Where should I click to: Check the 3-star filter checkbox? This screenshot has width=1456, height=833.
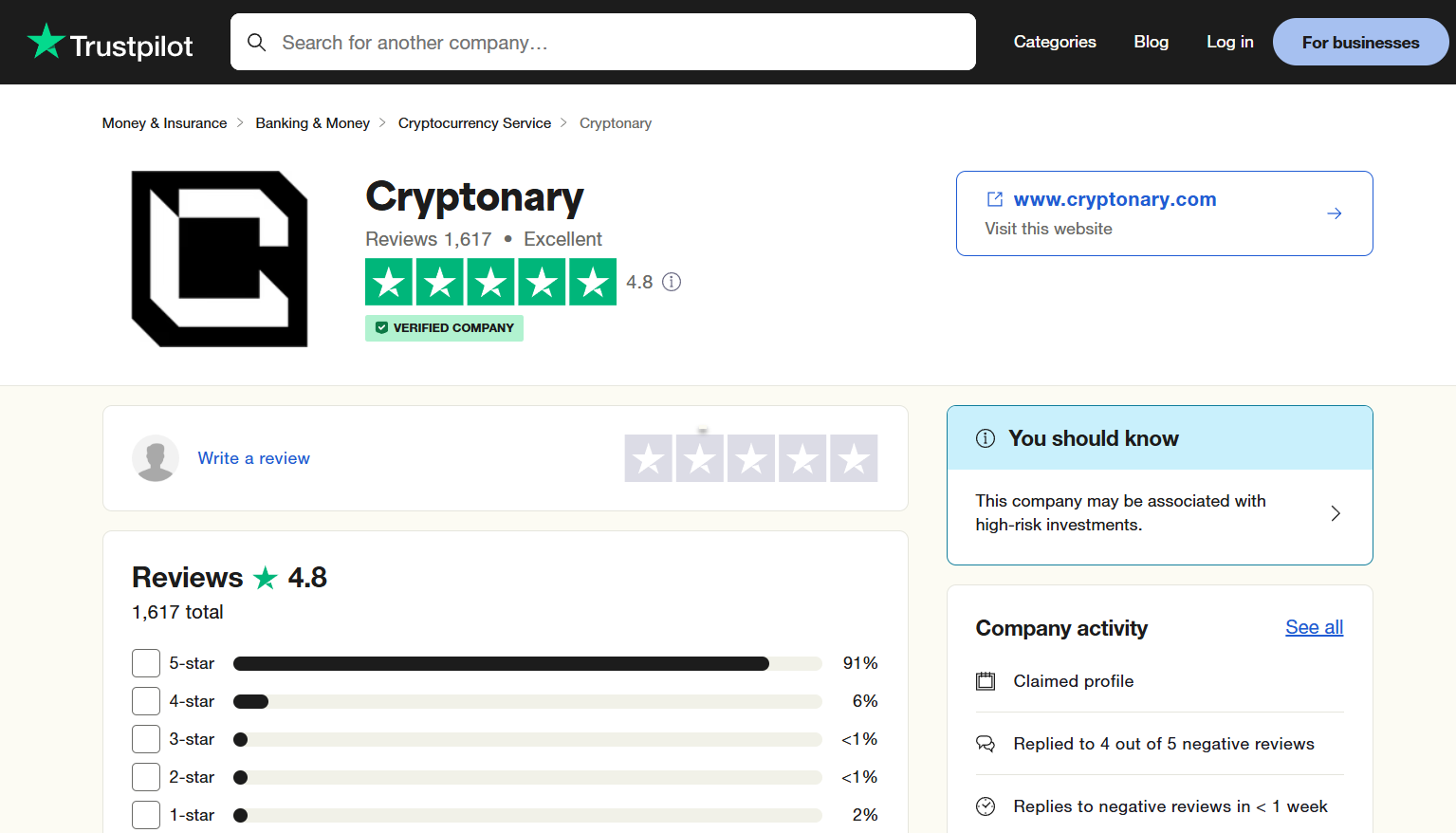pyautogui.click(x=146, y=738)
